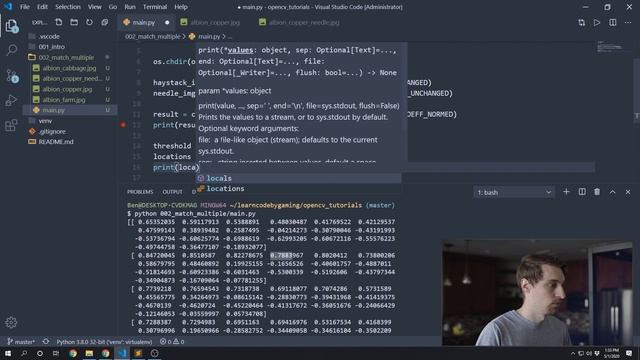Image resolution: width=640 pixels, height=360 pixels.
Task: Choose 'locations' autocomplete suggestion
Action: (298, 189)
